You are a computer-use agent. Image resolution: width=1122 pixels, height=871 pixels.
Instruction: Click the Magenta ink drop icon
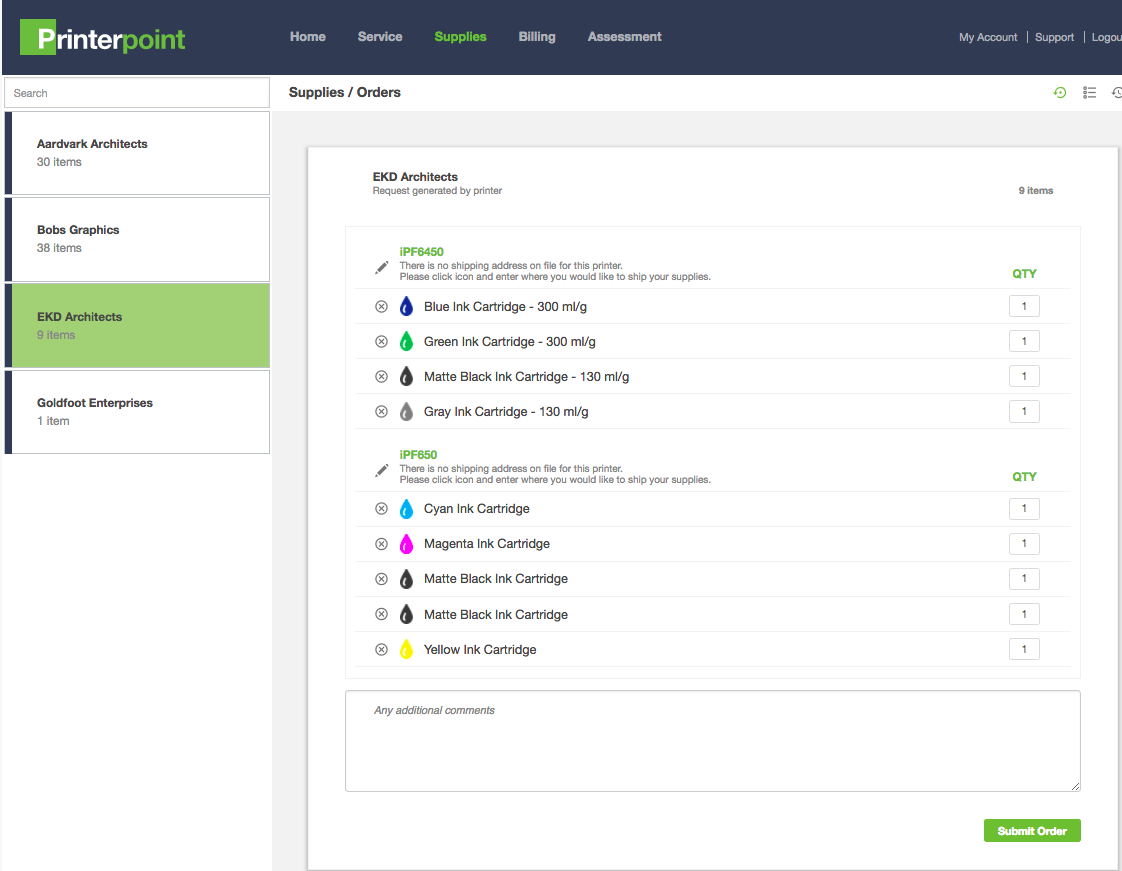coord(406,544)
